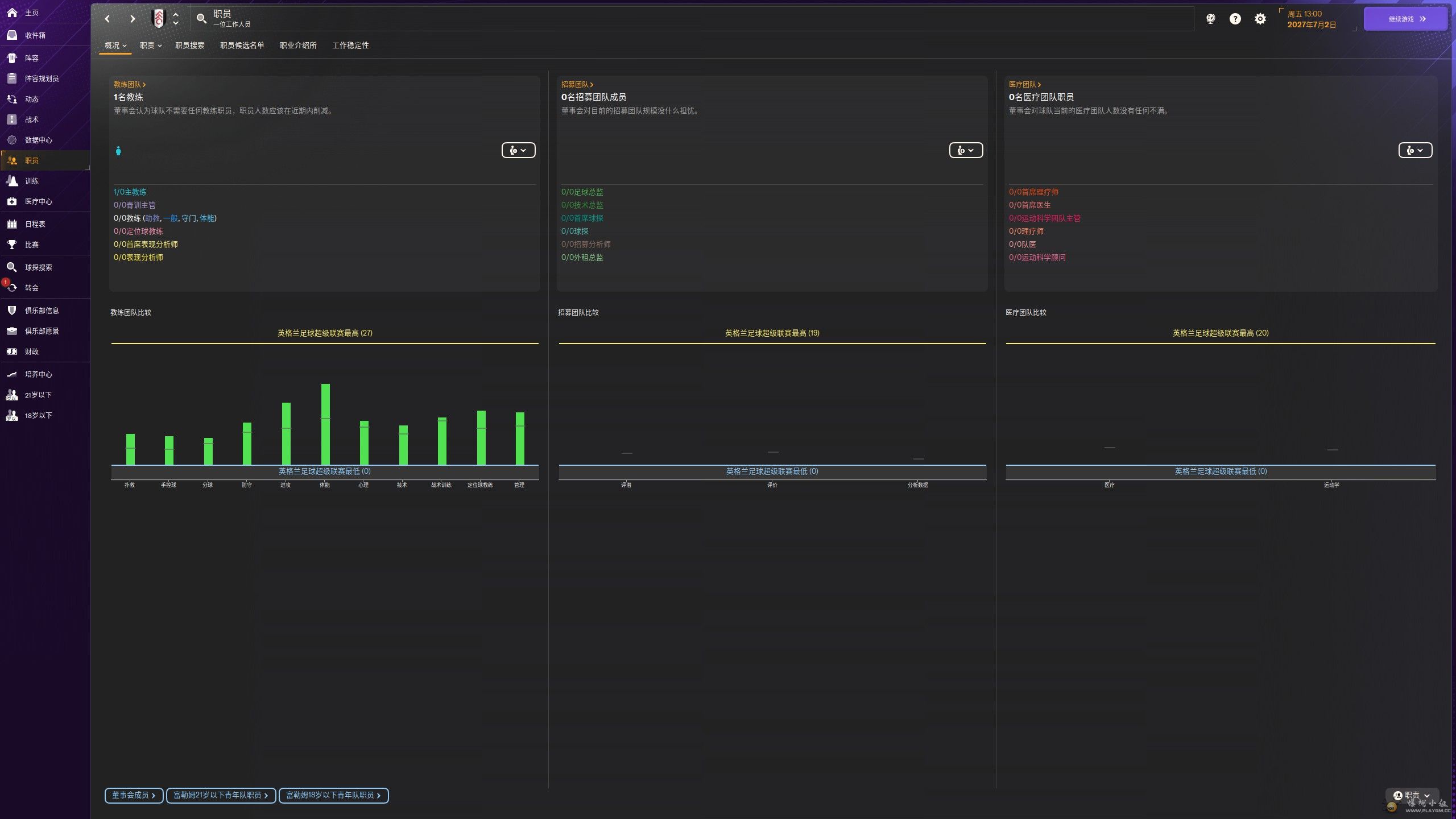Click the 进攻 attacking comparison bar

point(286,434)
